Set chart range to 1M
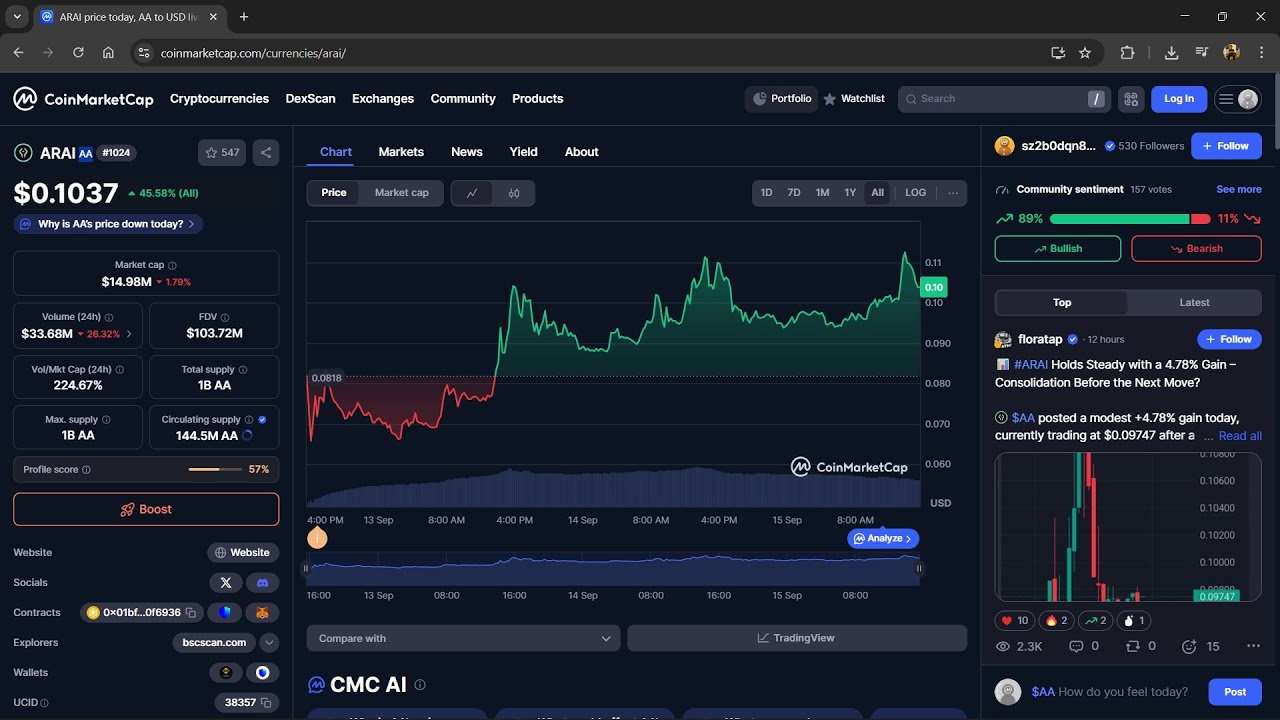 822,193
